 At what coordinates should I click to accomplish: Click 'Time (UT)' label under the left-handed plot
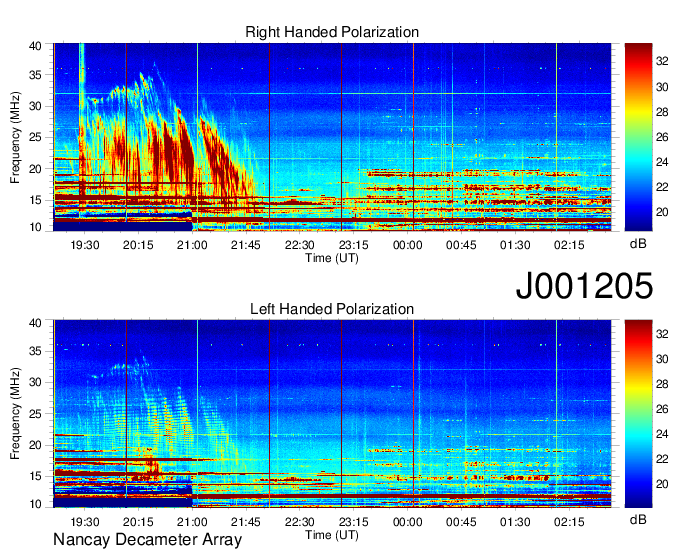[x=332, y=535]
